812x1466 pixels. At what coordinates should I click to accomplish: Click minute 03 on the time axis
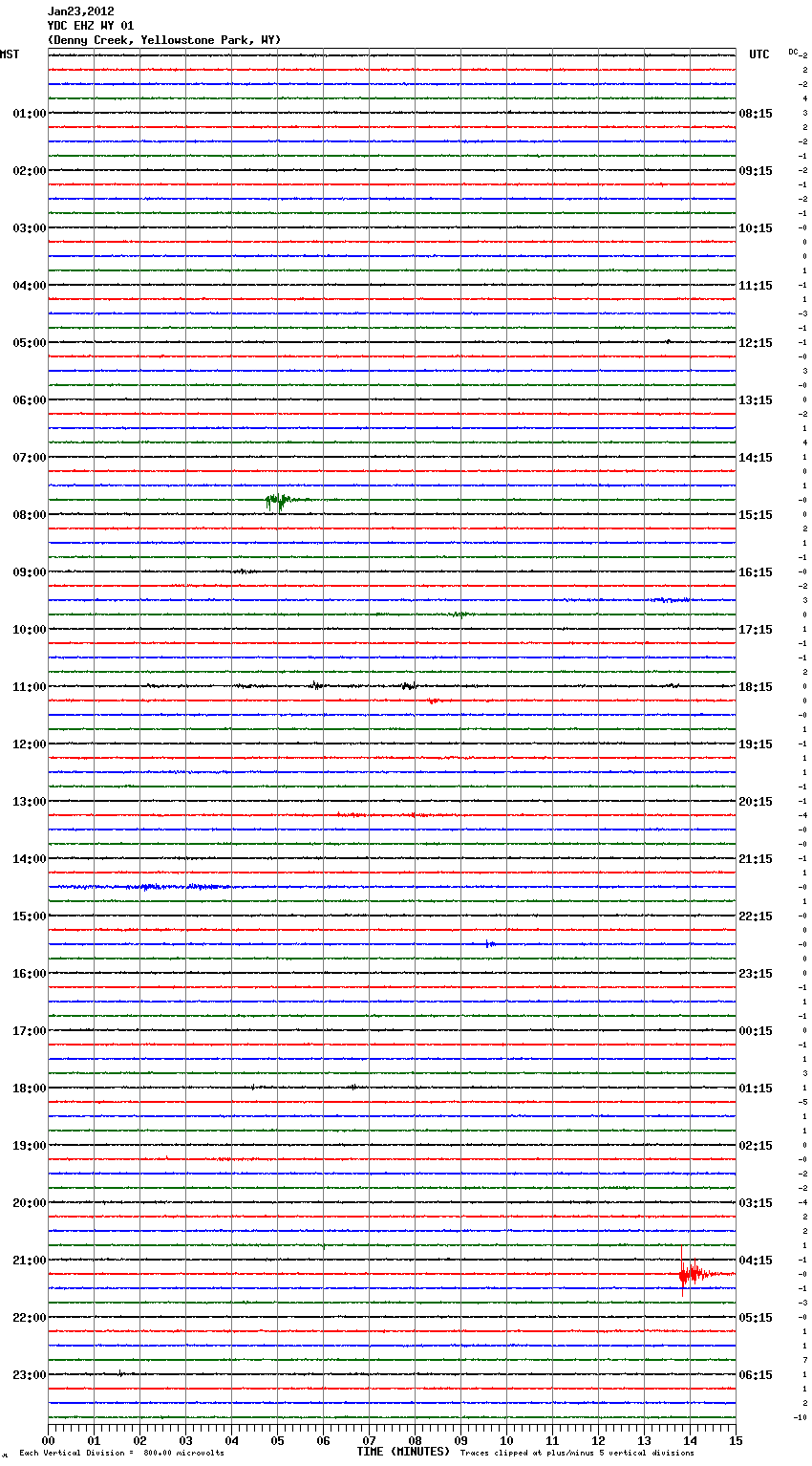(x=185, y=1440)
